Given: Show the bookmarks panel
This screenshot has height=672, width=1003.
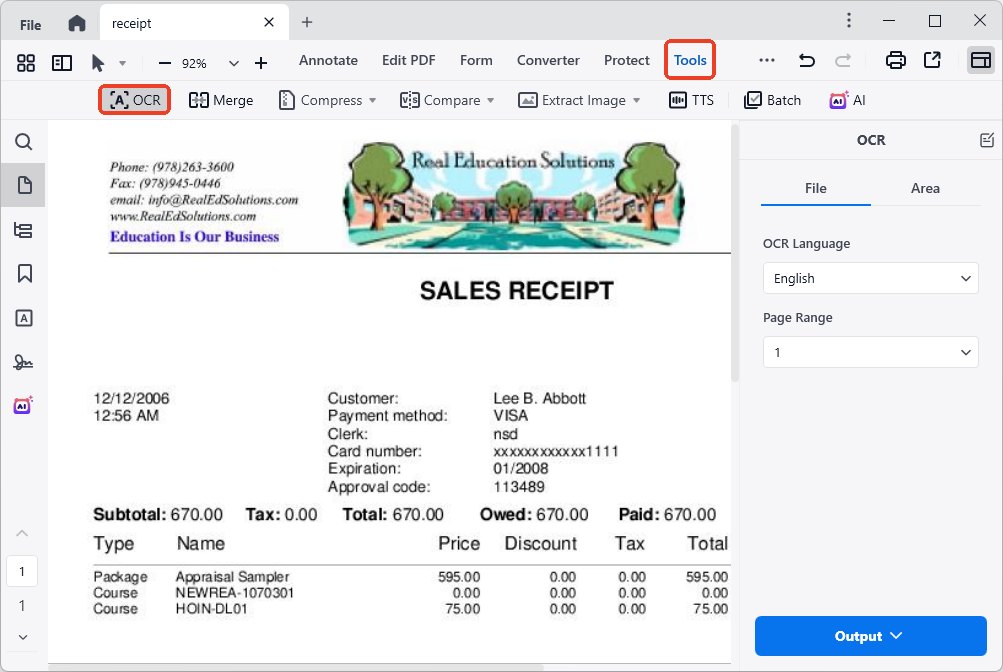Looking at the screenshot, I should pyautogui.click(x=24, y=273).
